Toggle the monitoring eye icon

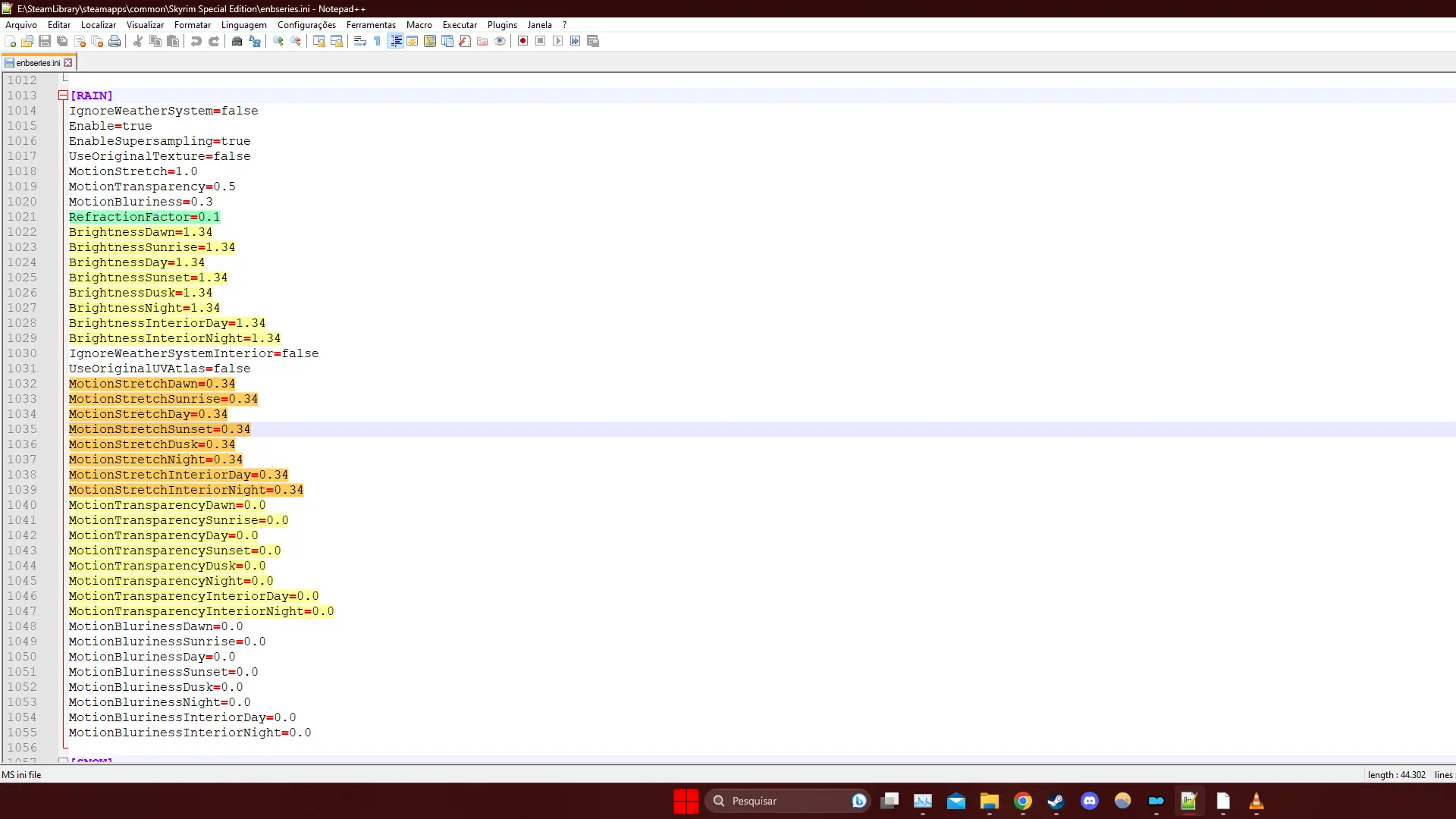(x=500, y=41)
